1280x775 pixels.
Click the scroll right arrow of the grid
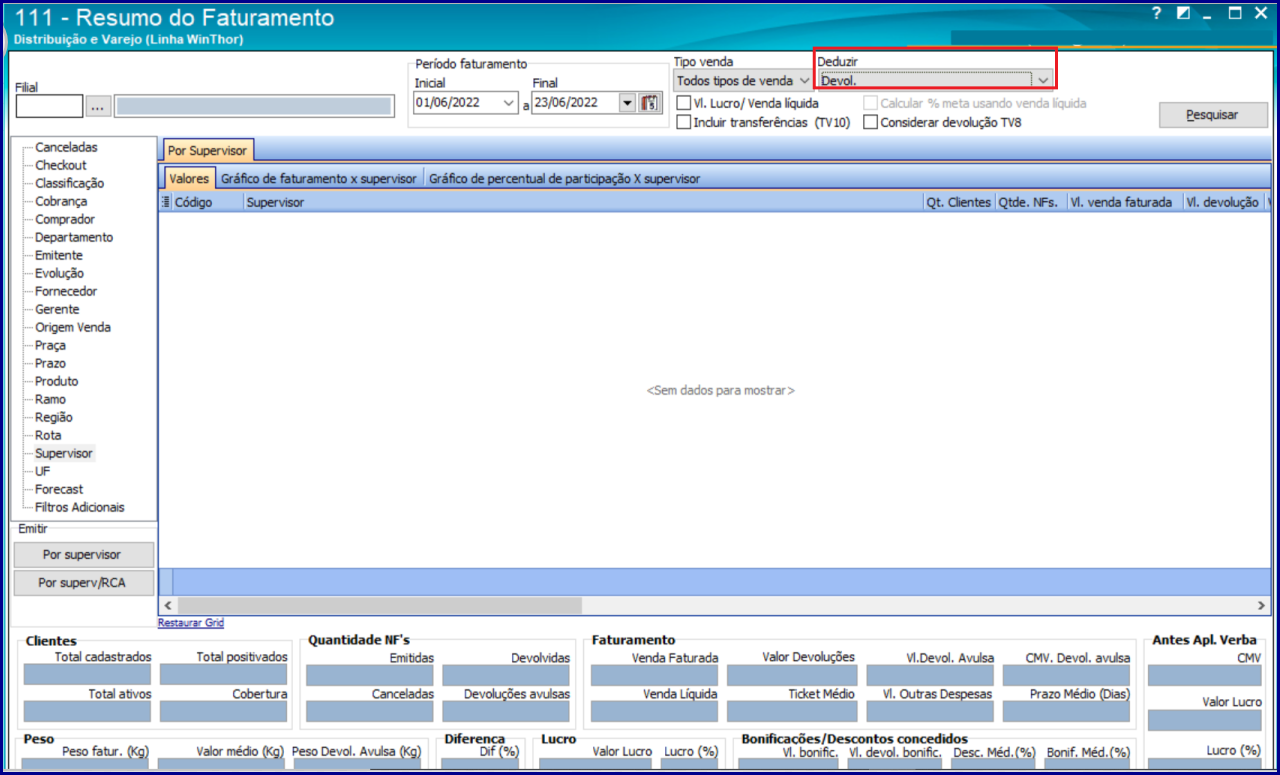pyautogui.click(x=1262, y=606)
